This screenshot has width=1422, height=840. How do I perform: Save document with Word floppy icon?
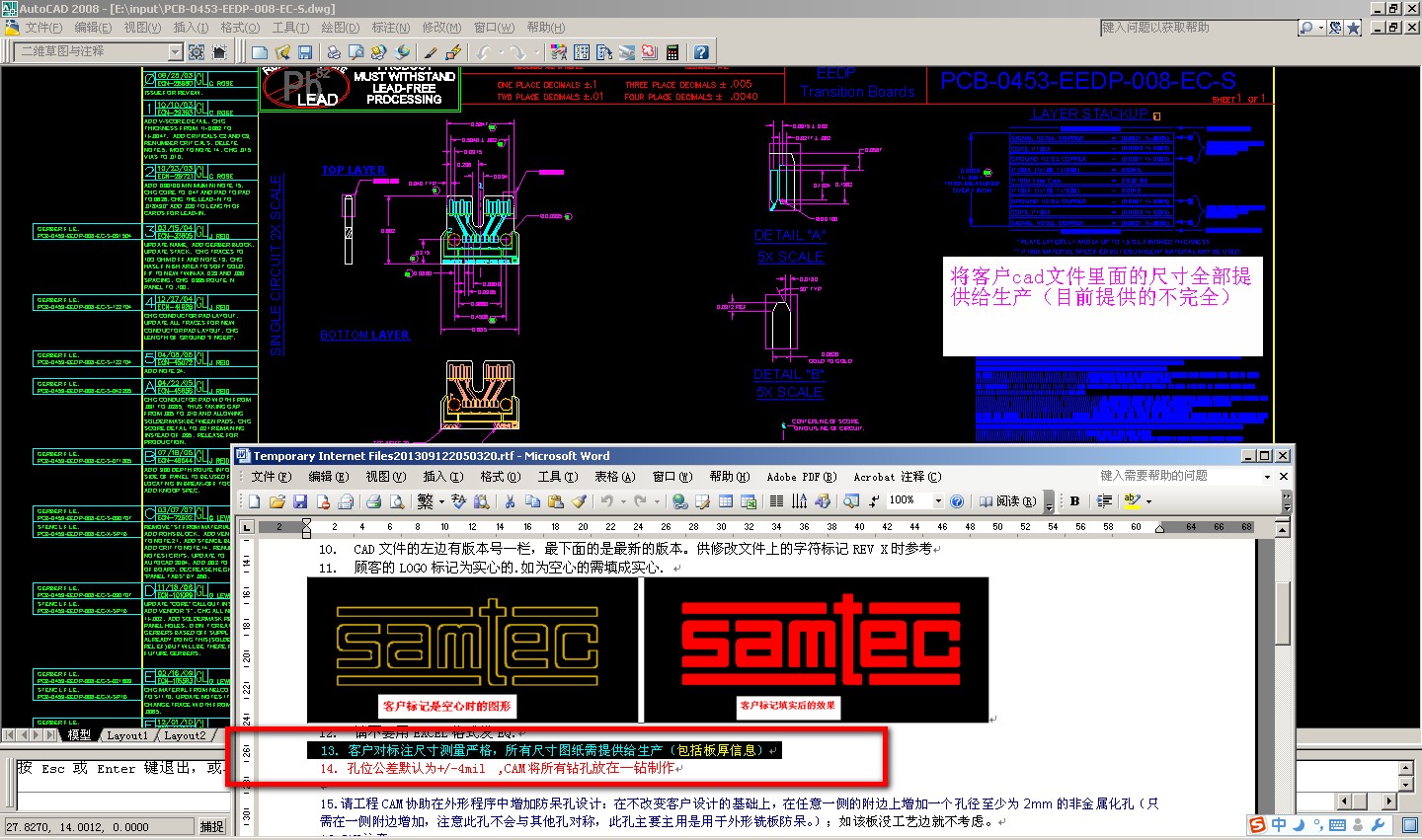[x=300, y=501]
